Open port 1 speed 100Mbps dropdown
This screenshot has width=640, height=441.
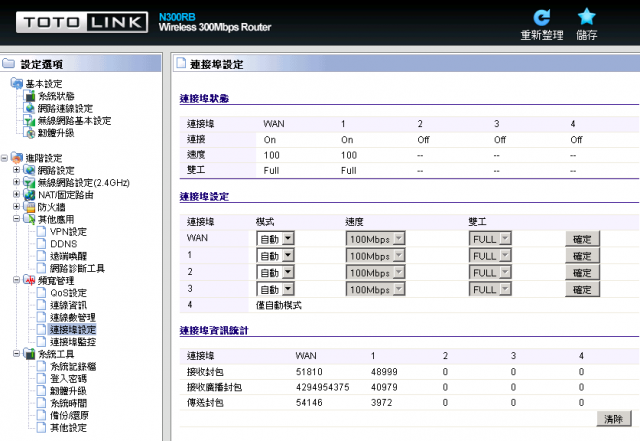pos(375,256)
